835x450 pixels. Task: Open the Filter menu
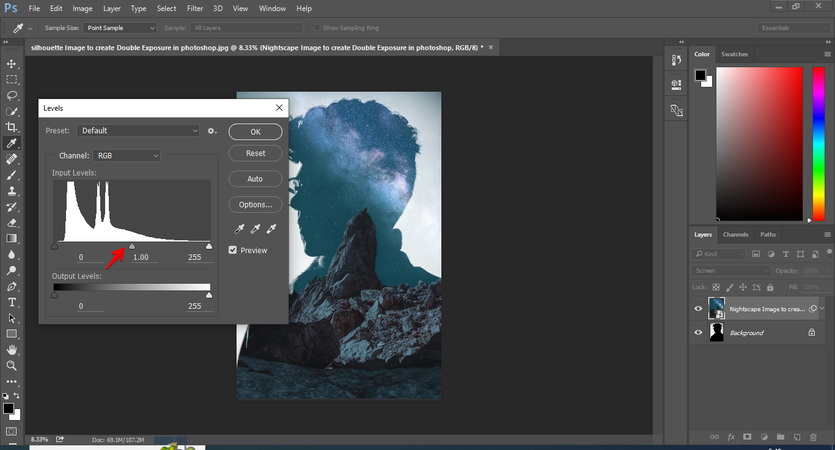coord(194,9)
